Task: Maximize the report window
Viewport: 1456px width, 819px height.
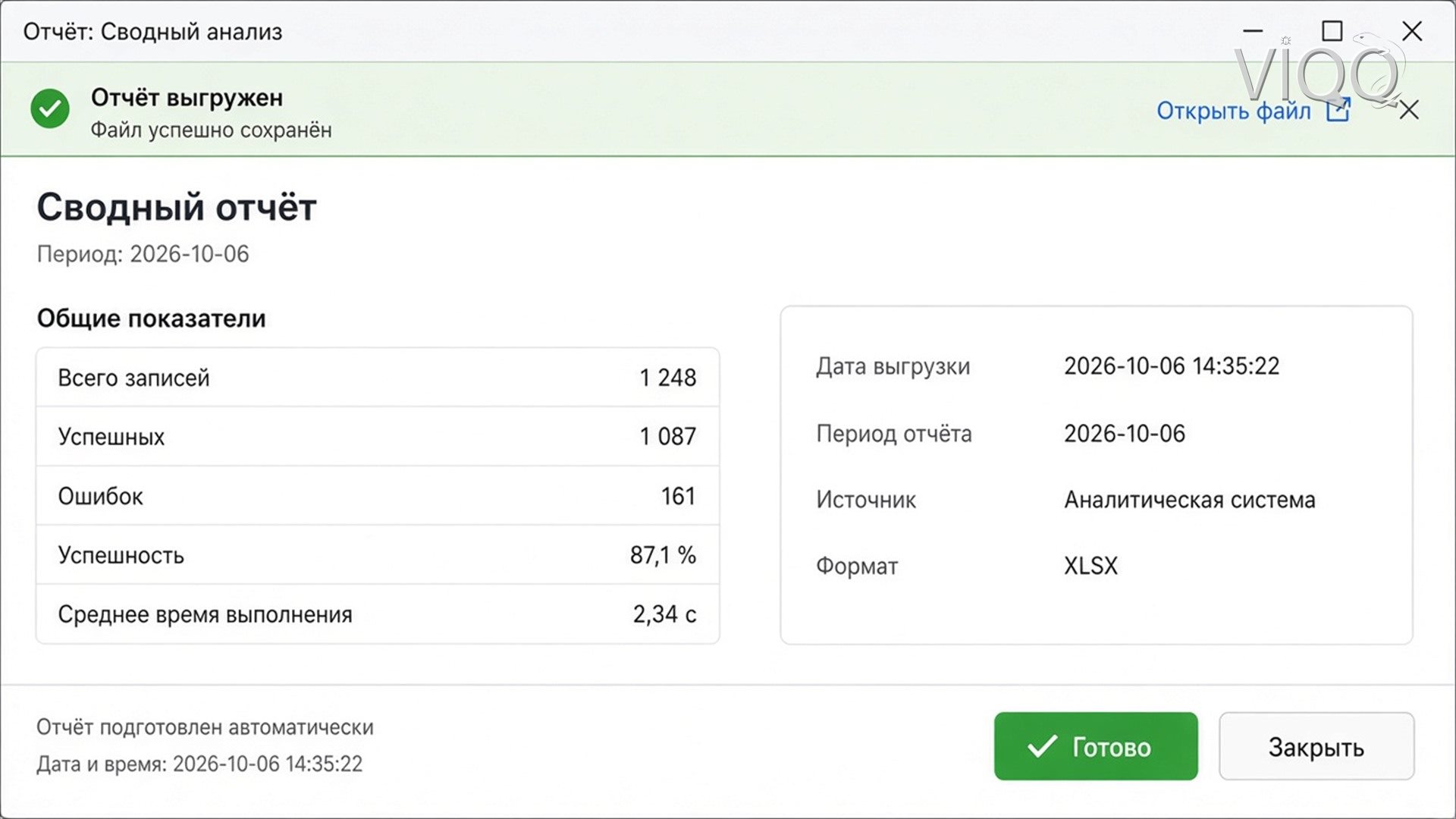Action: [x=1332, y=31]
